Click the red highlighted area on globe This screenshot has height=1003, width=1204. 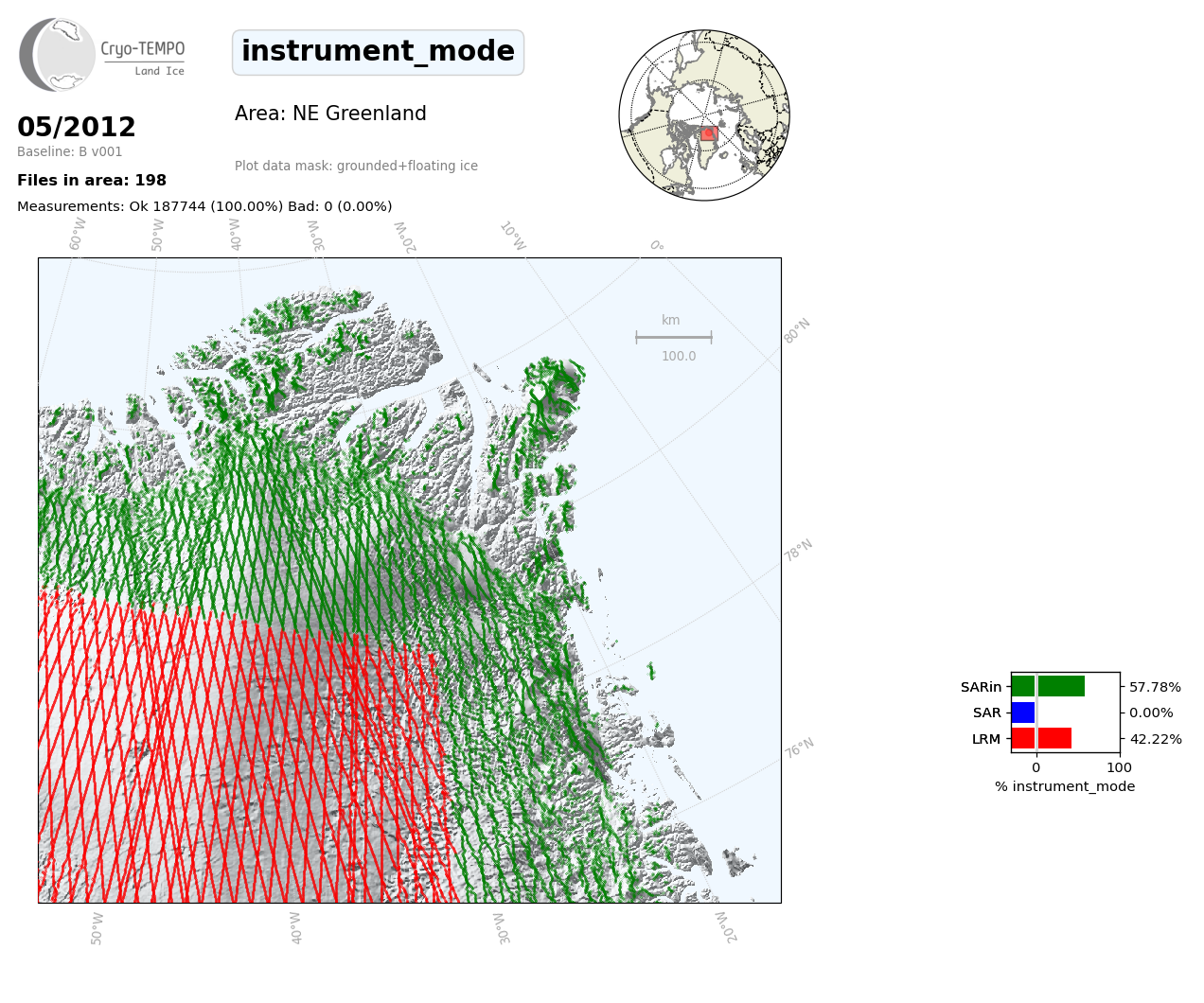click(x=708, y=134)
